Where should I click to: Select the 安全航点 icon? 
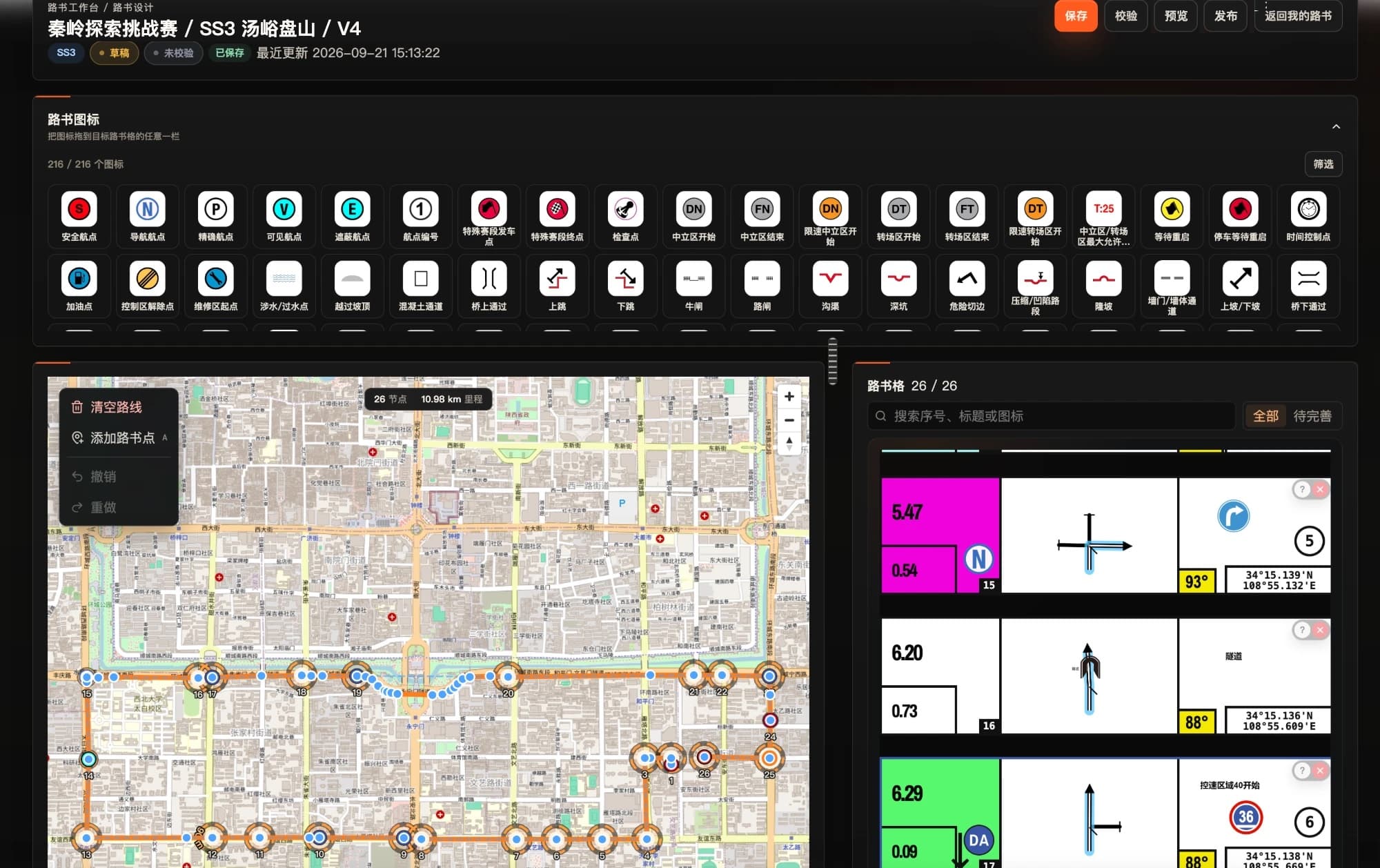[79, 216]
